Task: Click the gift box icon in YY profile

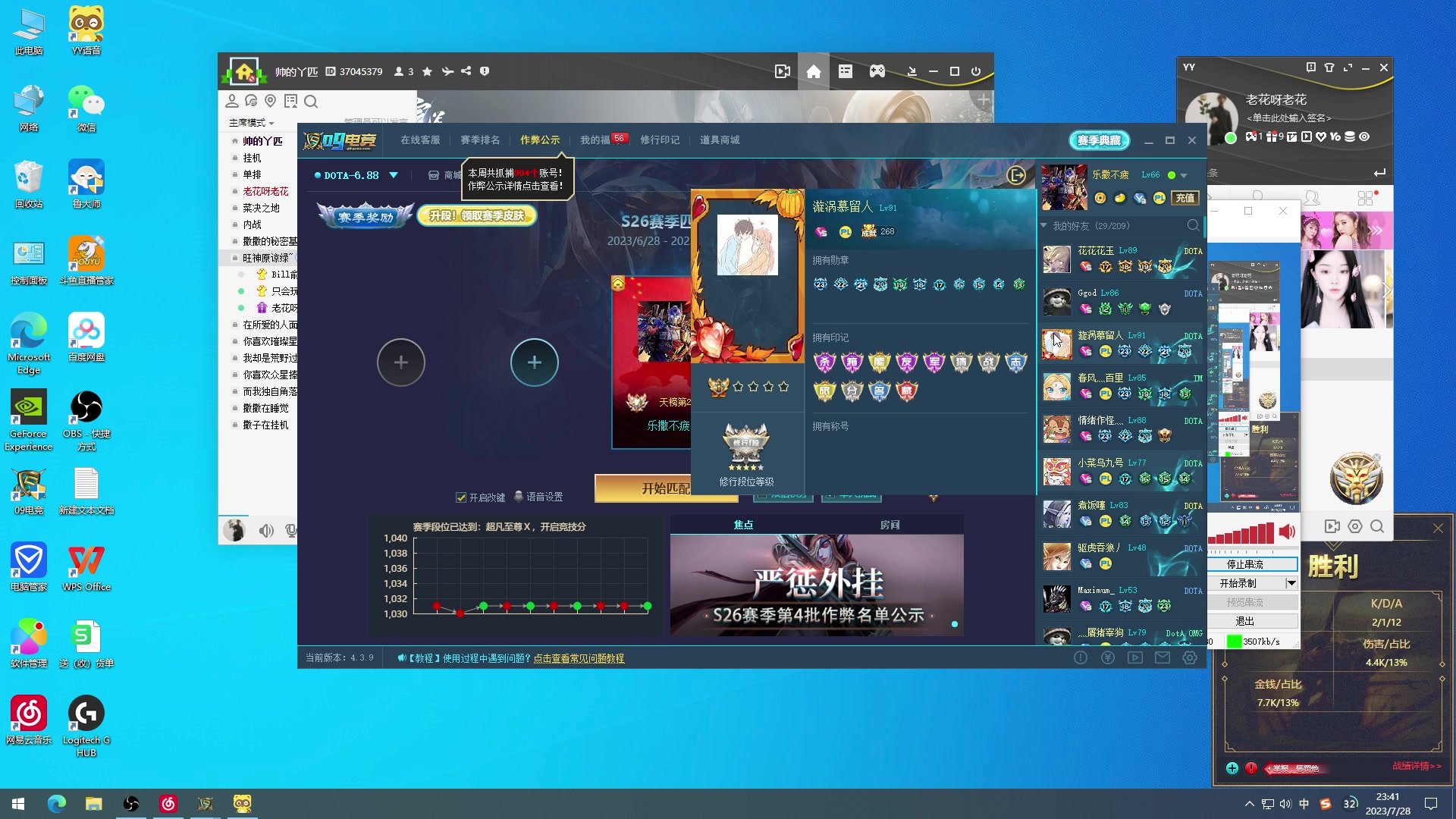Action: (1271, 137)
